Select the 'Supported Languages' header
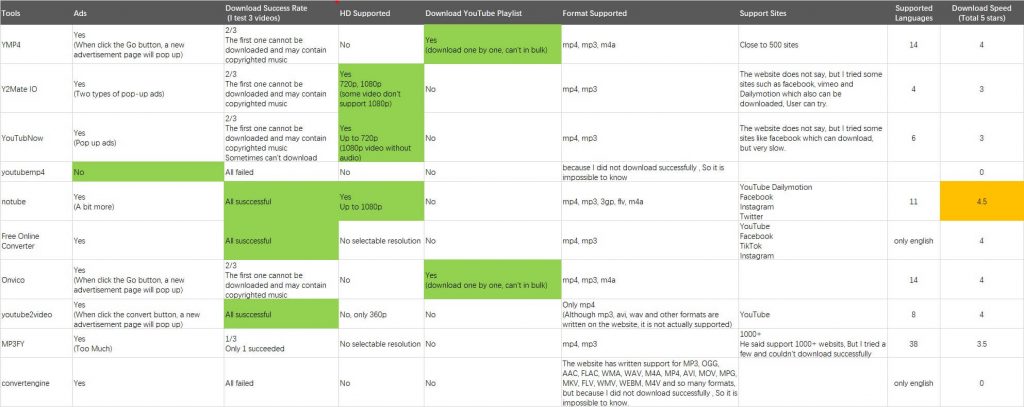The width and height of the screenshot is (1024, 407). 914,13
